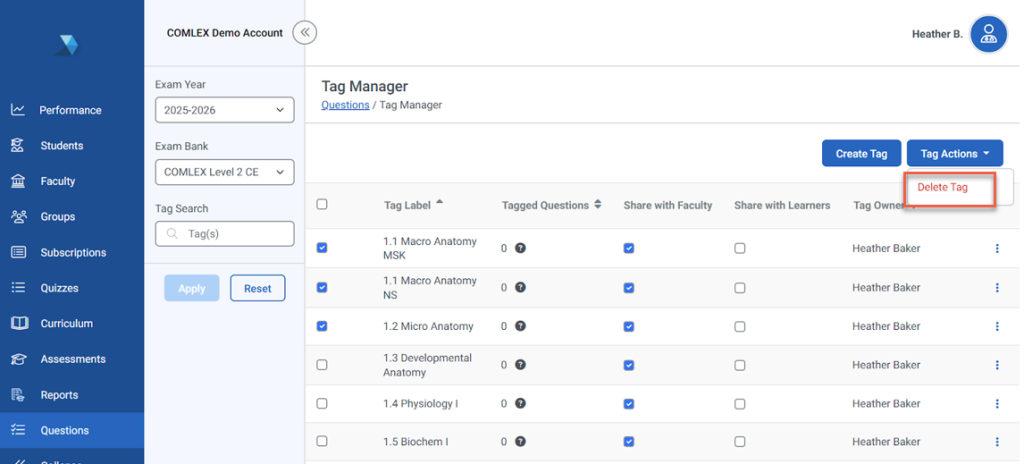The width and height of the screenshot is (1024, 464).
Task: Select Delete Tag from the menu
Action: 943,188
